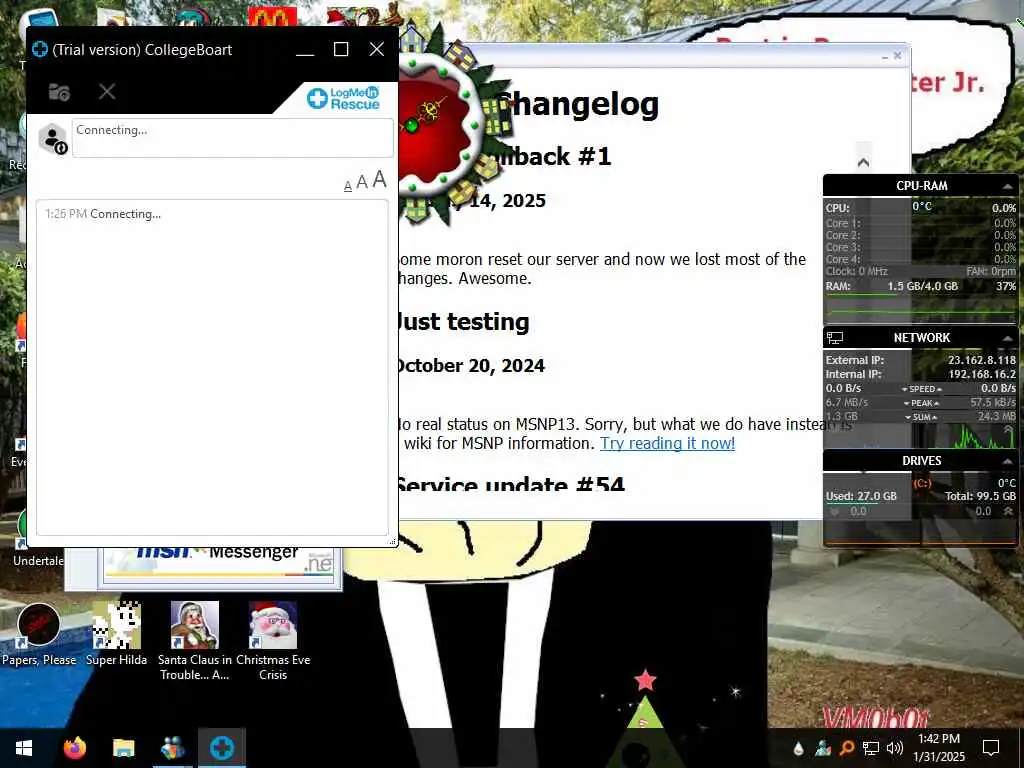Click the LogMeIn Rescue logo
The height and width of the screenshot is (768, 1024).
(344, 99)
